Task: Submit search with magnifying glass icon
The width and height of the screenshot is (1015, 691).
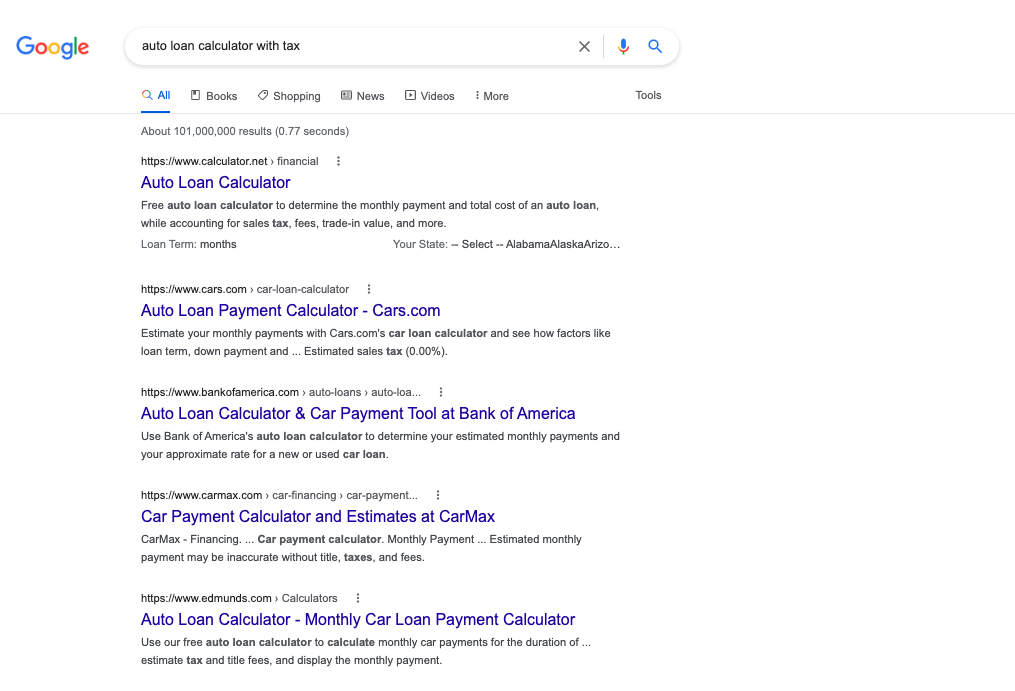Action: 655,47
